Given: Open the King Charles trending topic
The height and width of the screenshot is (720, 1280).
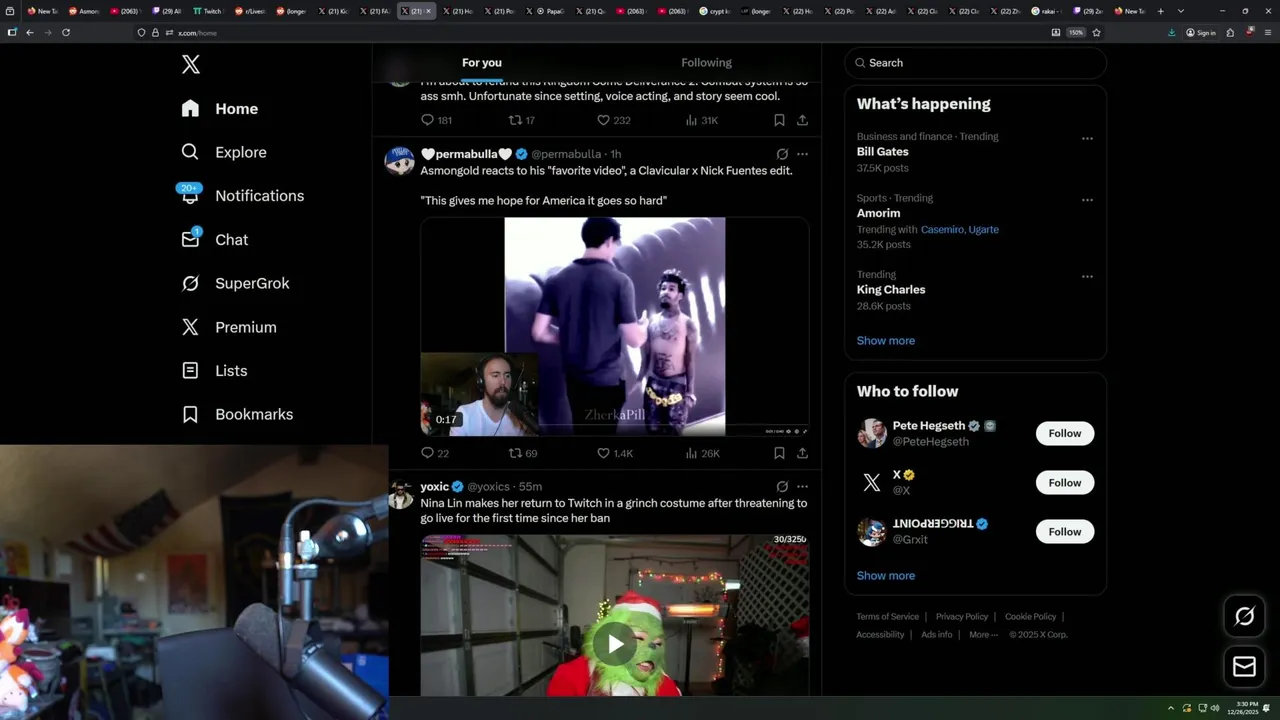Looking at the screenshot, I should pyautogui.click(x=891, y=290).
